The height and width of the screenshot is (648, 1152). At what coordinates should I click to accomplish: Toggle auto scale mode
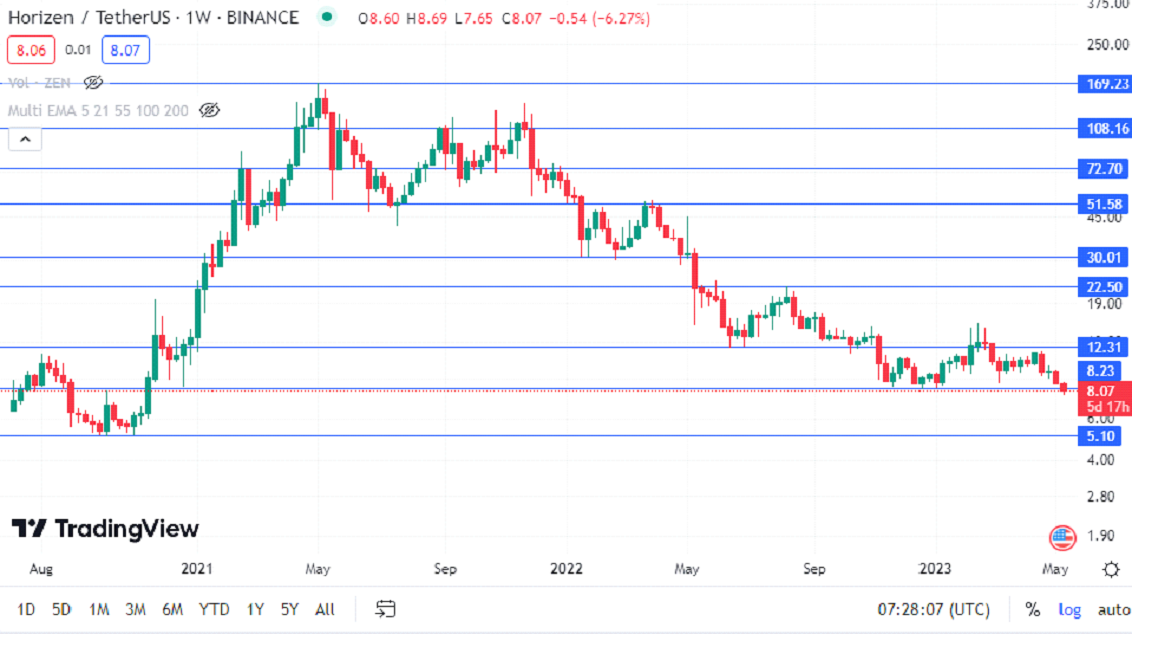pos(1114,609)
